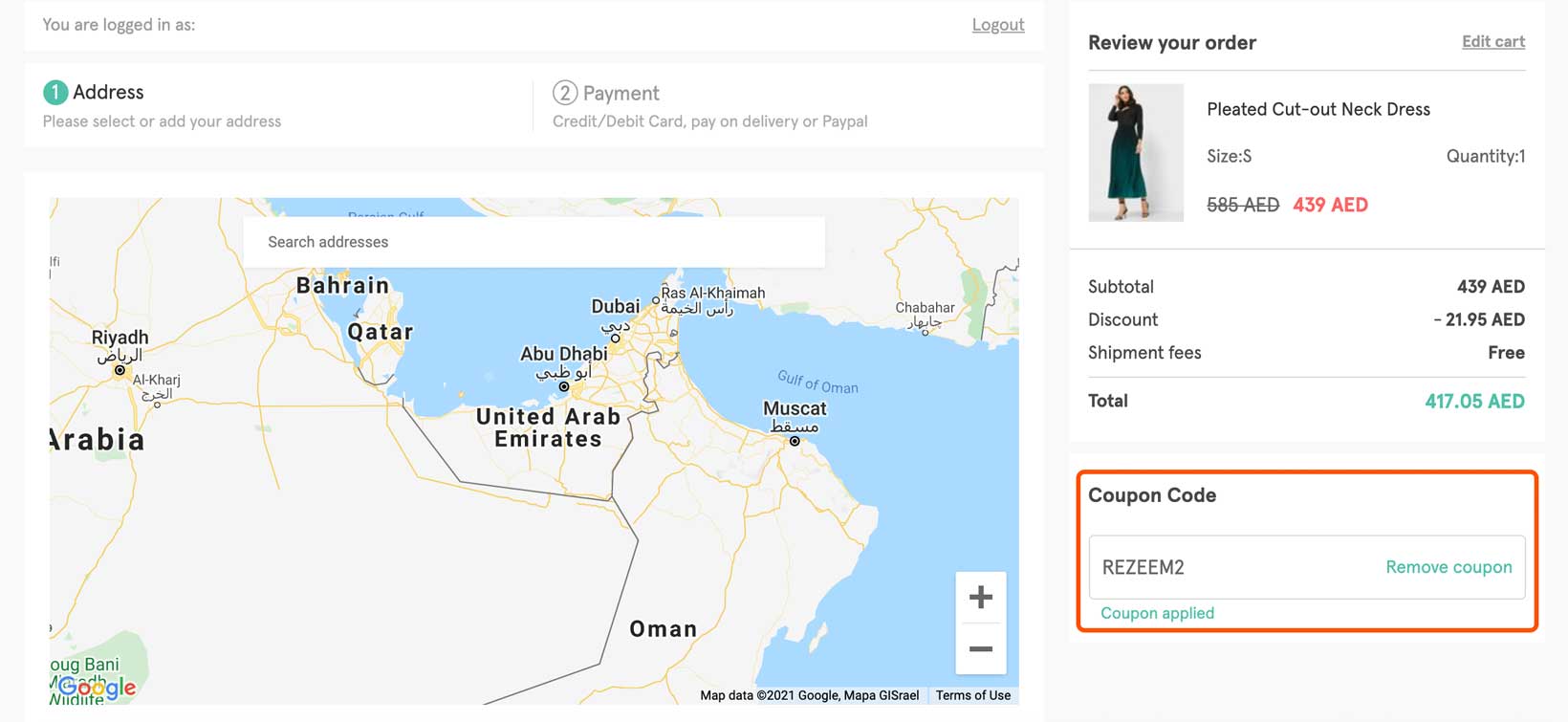Click the Pleated Cut-out Neck Dress title
Viewport: 1568px width, 722px height.
pyautogui.click(x=1318, y=109)
